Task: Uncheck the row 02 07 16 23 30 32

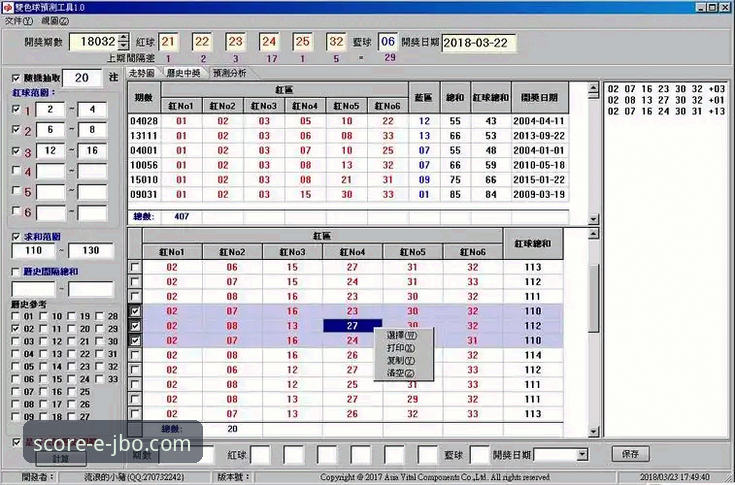Action: (x=135, y=311)
